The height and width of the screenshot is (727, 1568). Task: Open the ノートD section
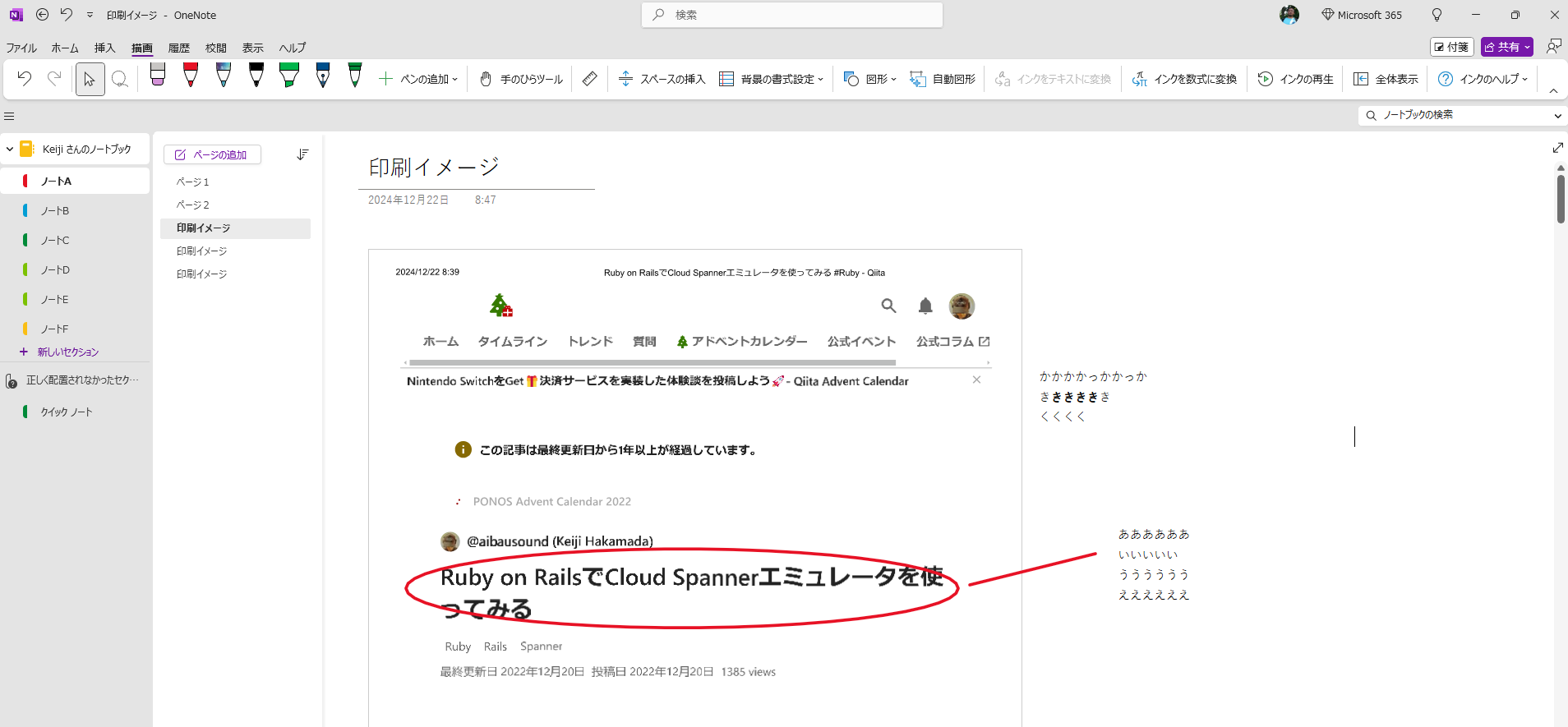tap(76, 269)
